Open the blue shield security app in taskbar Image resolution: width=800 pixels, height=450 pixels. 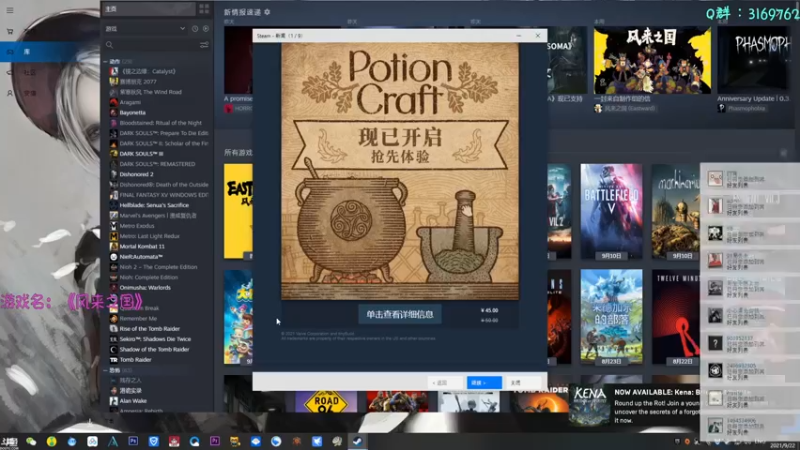154,441
